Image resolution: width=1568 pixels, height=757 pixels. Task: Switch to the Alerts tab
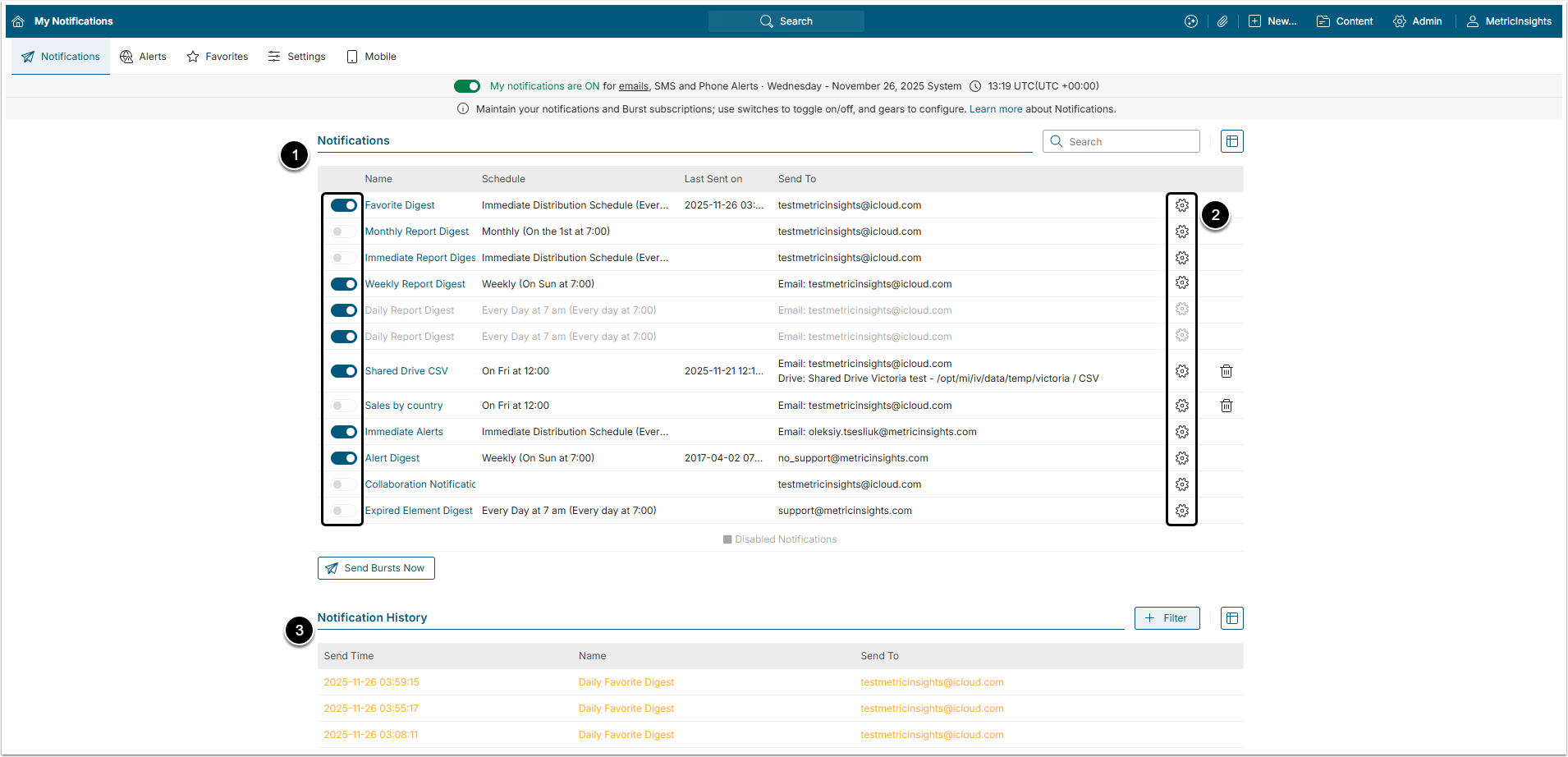coord(144,57)
